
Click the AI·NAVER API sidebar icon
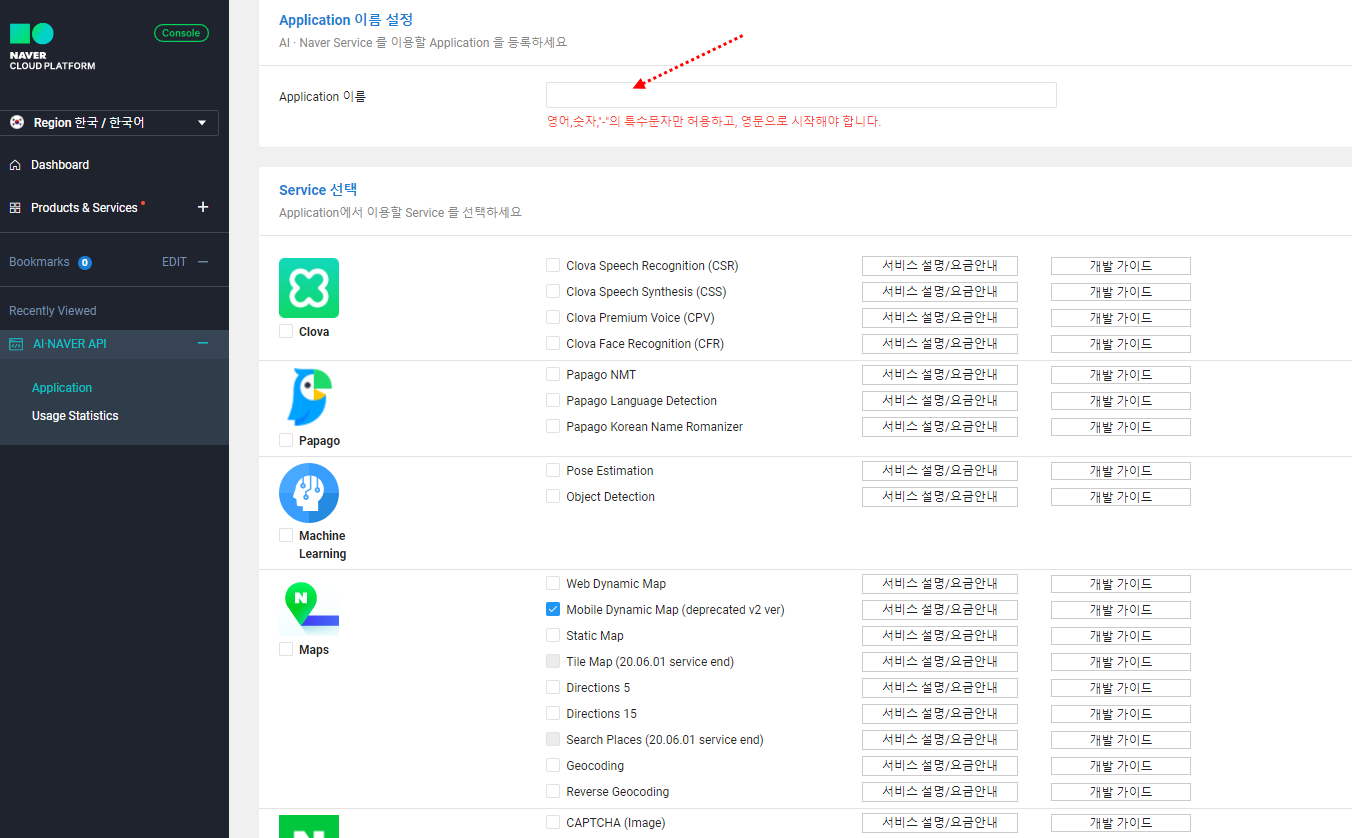(x=15, y=344)
